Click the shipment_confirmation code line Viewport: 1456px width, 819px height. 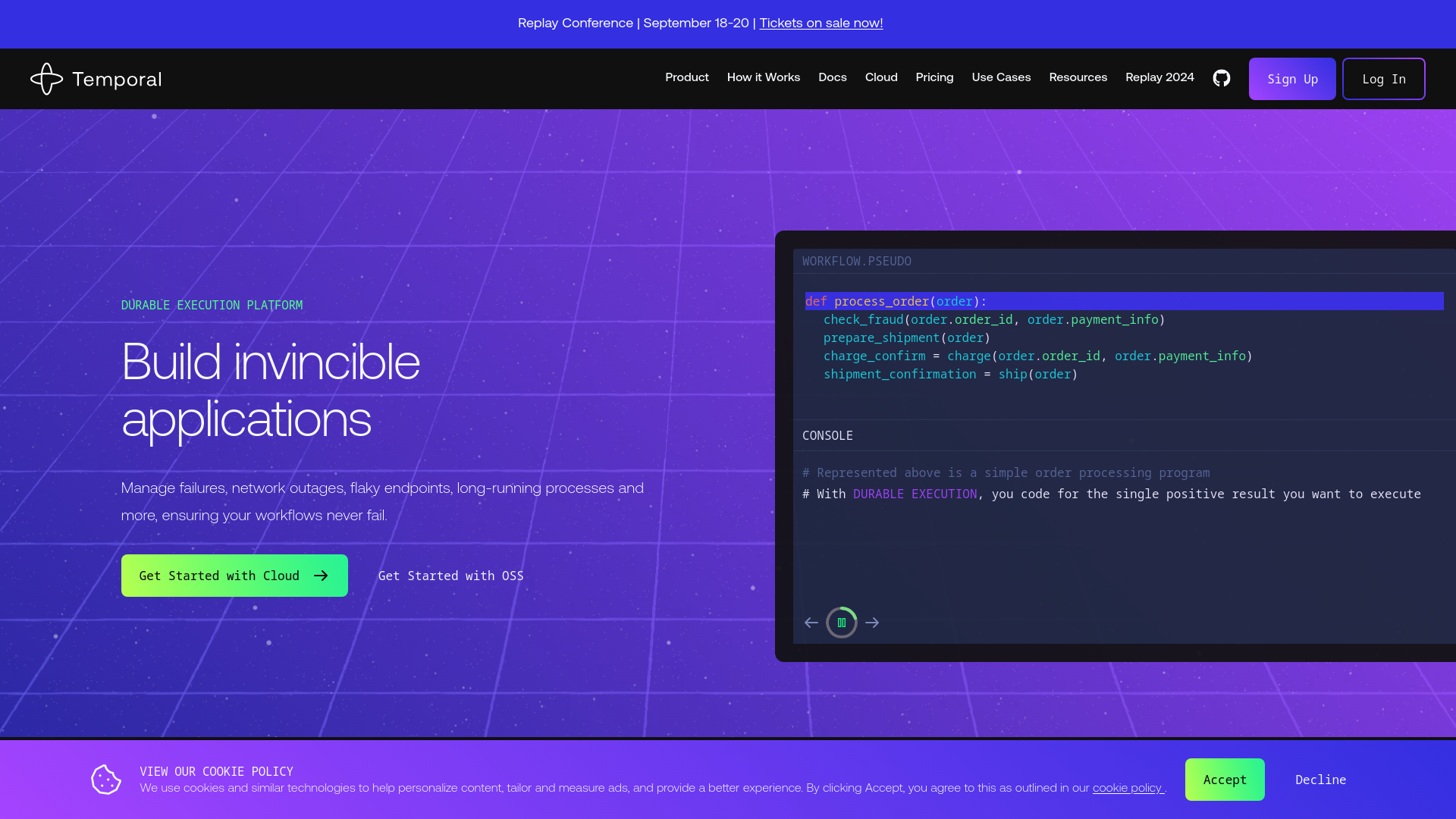point(950,374)
